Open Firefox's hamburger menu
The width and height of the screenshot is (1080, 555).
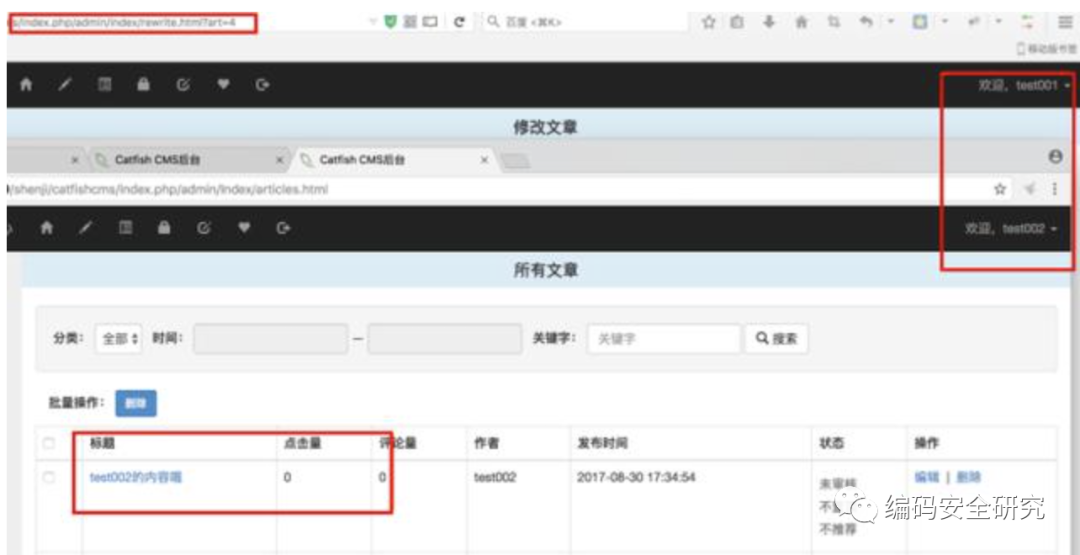coord(1065,22)
